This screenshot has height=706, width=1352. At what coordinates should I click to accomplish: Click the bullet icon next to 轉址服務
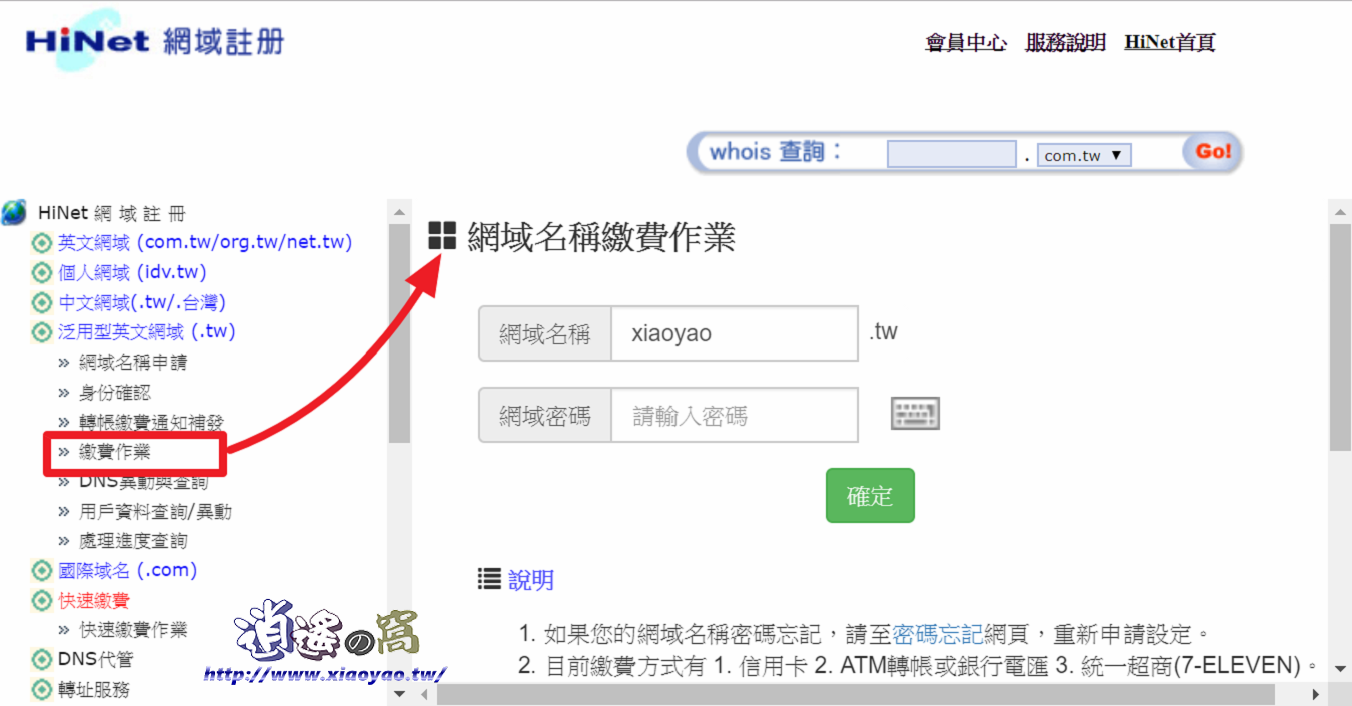tap(41, 690)
